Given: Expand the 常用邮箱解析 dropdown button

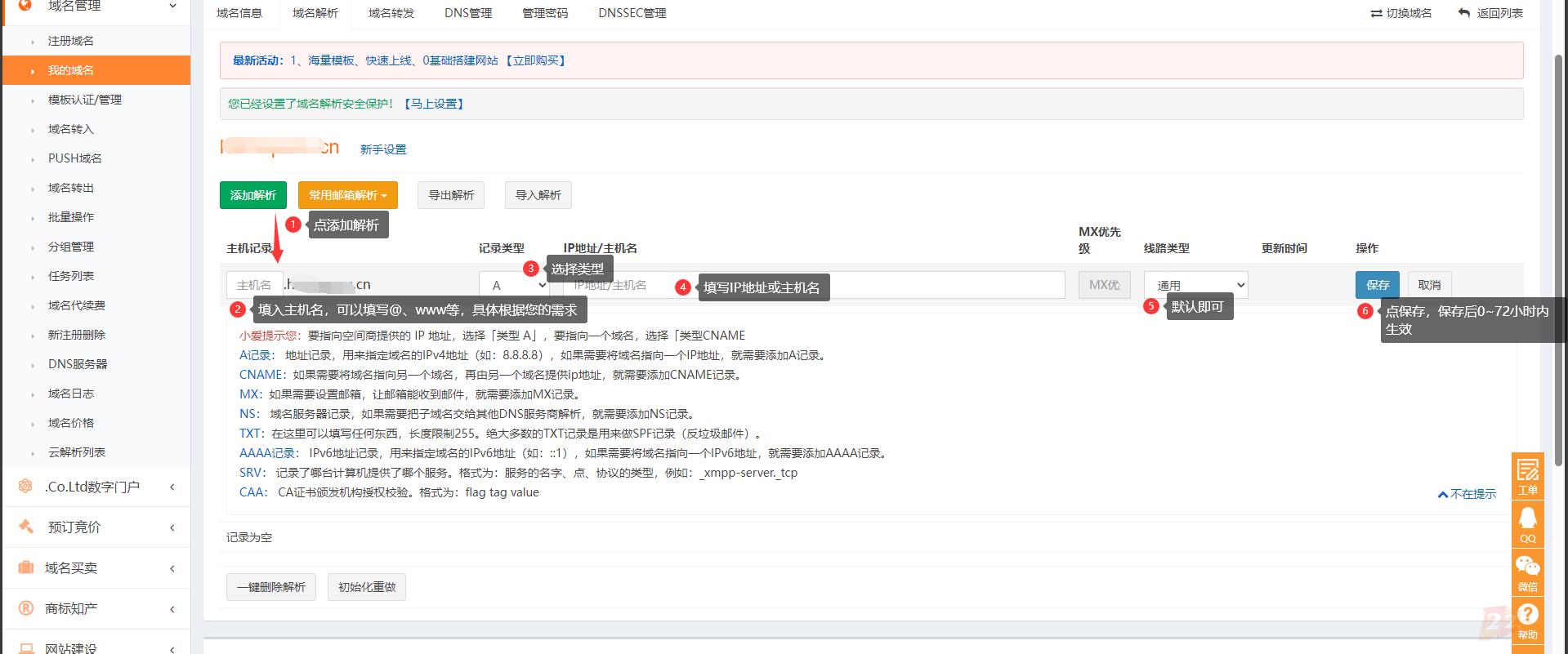Looking at the screenshot, I should coord(347,195).
